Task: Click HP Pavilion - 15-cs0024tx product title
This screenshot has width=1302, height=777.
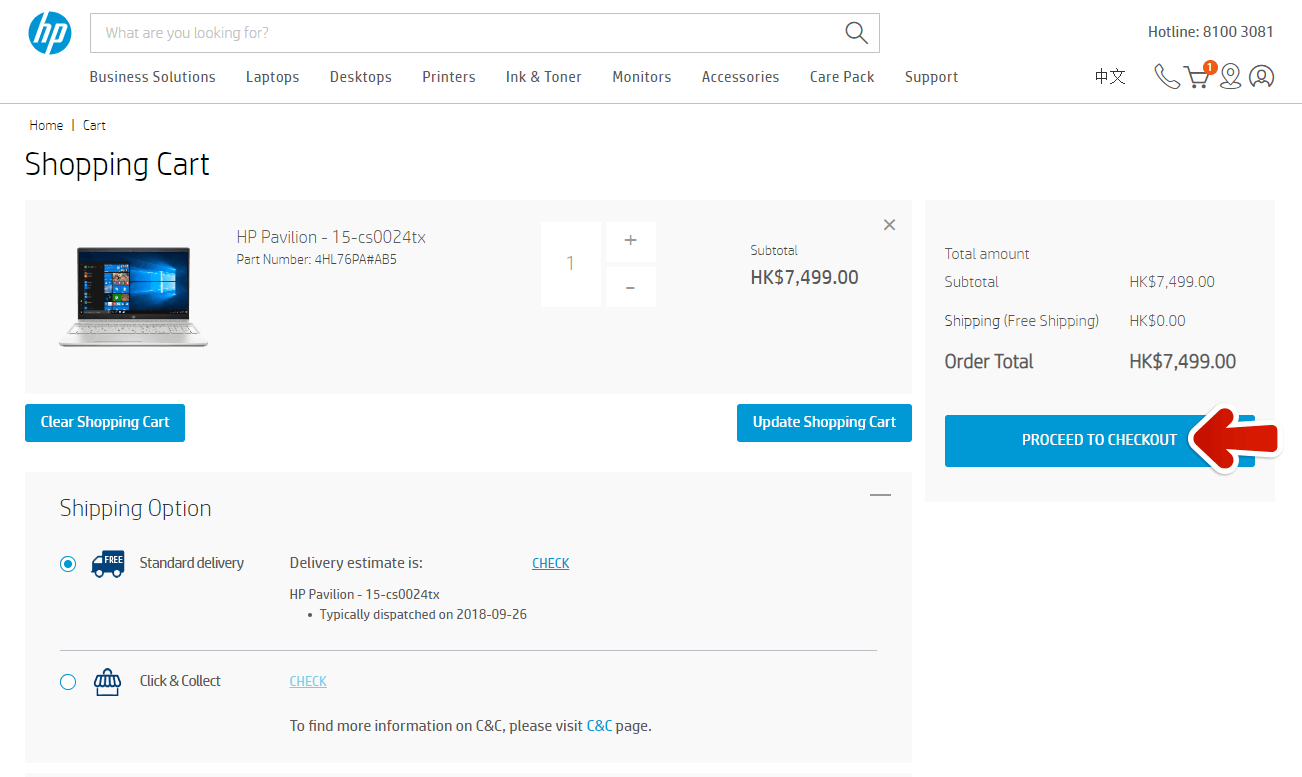Action: pos(331,237)
